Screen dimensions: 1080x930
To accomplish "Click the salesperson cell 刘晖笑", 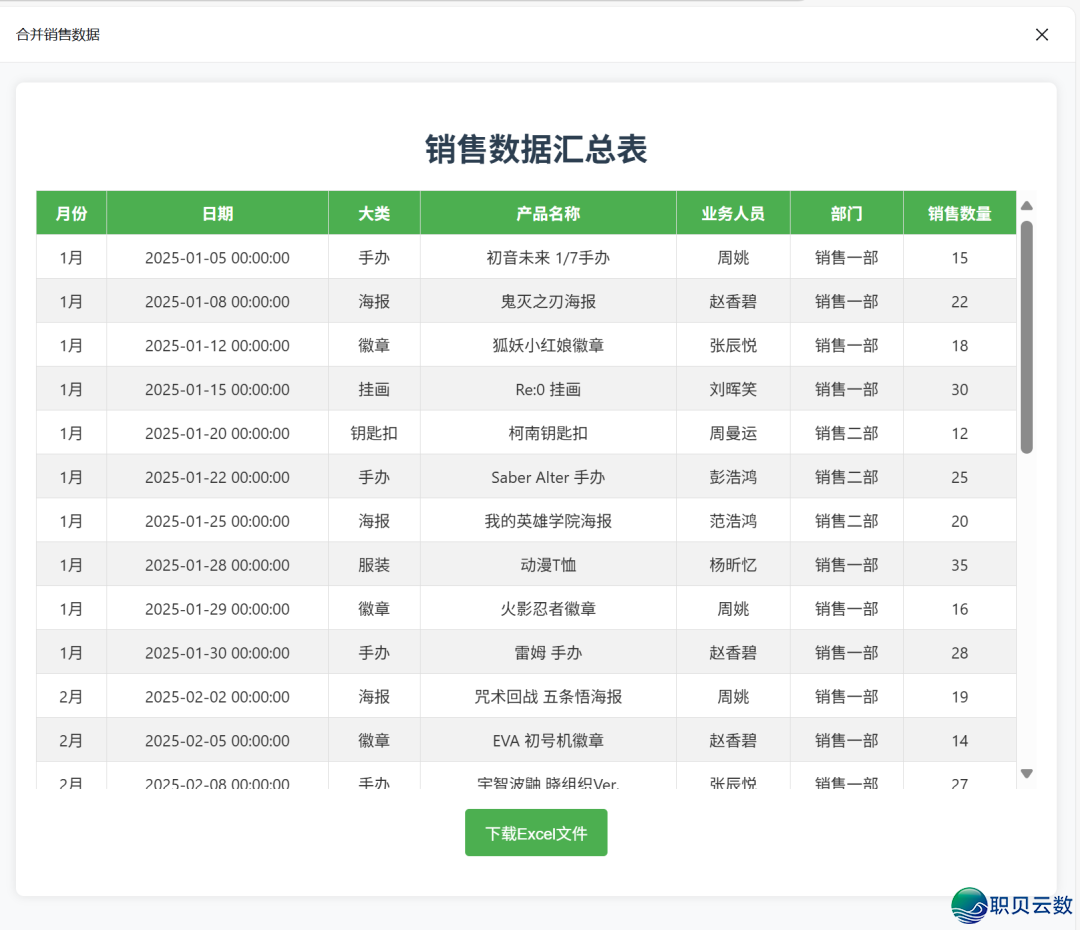I will coord(733,389).
